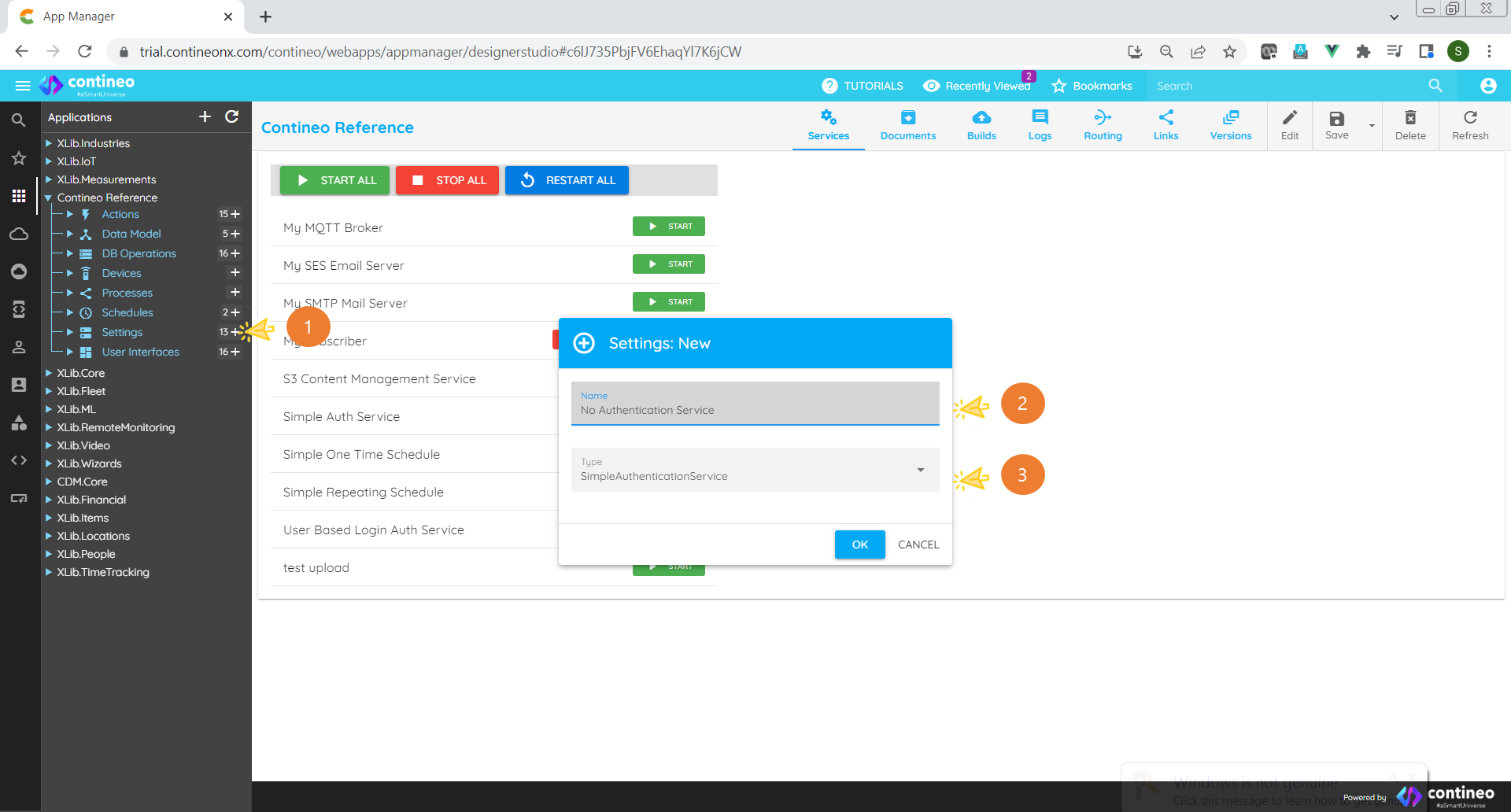1511x812 pixels.
Task: Expand the XLib.IoT application
Action: pyautogui.click(x=50, y=161)
